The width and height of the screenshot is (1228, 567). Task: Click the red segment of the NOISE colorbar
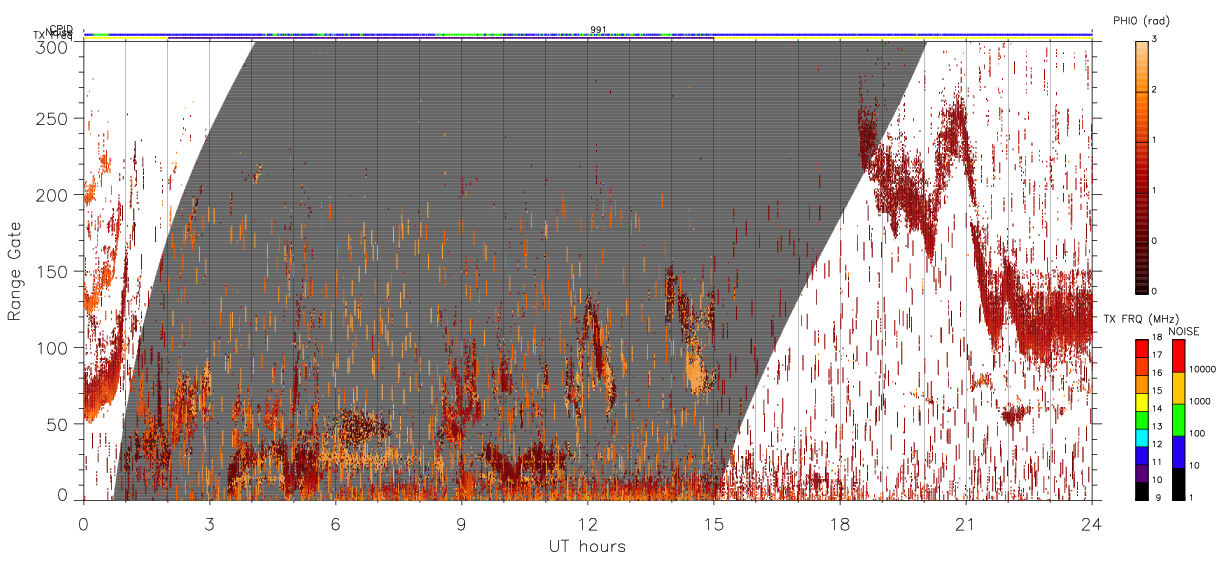coord(1177,356)
